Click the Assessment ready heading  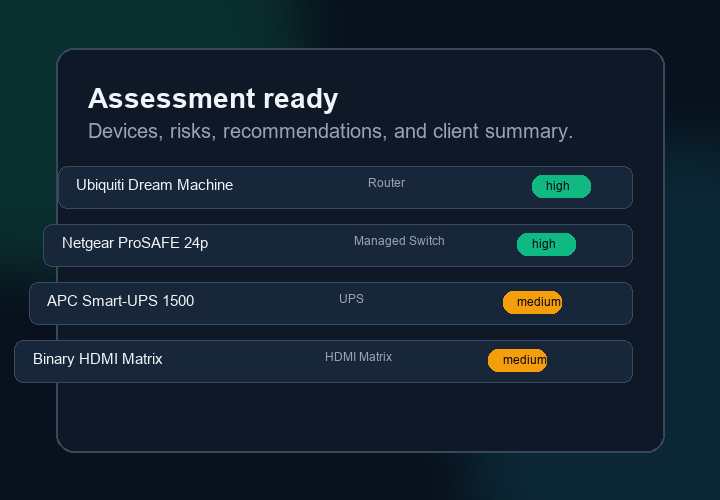[x=213, y=98]
